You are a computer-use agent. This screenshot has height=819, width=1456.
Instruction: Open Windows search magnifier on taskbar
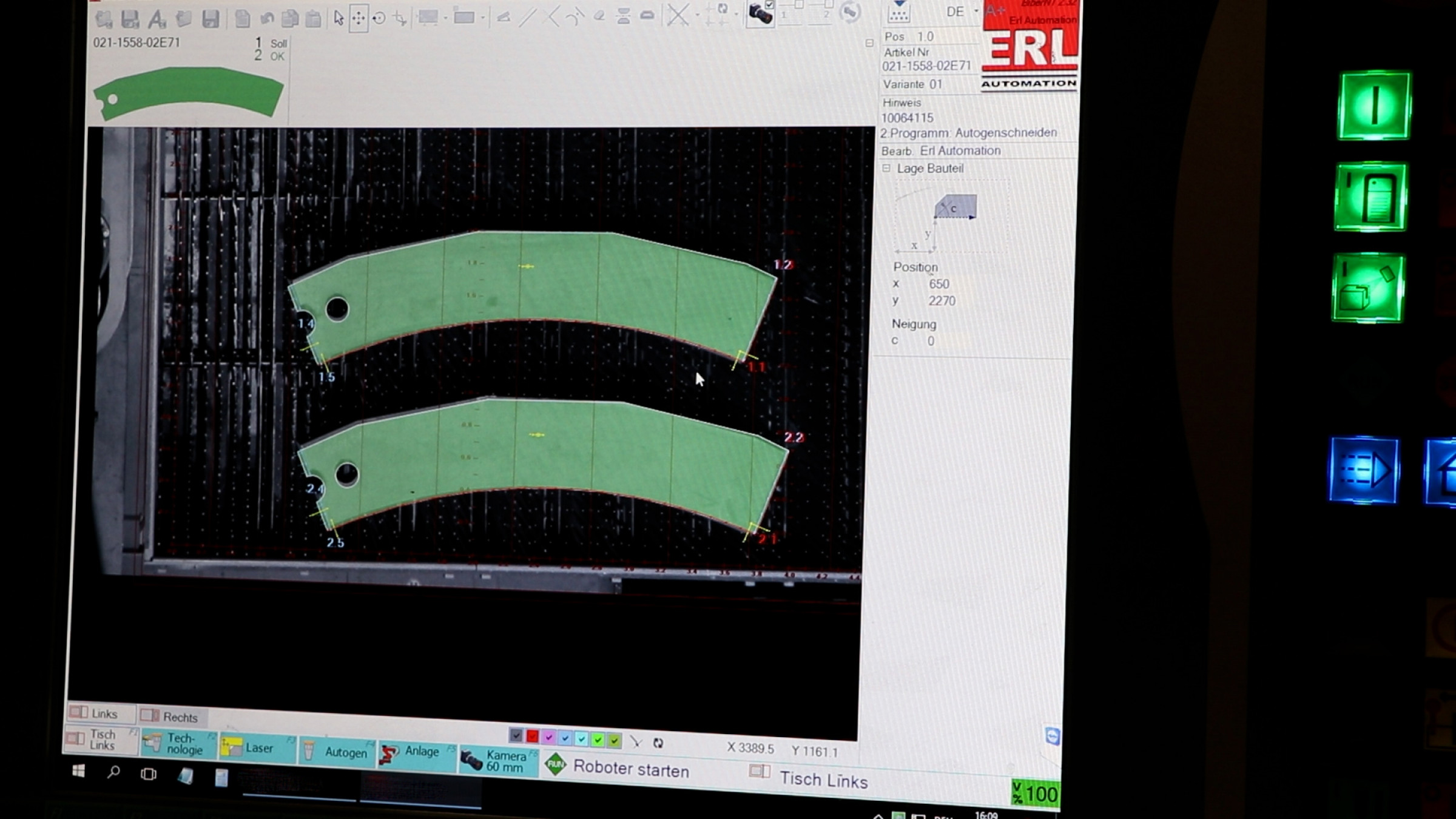point(113,772)
